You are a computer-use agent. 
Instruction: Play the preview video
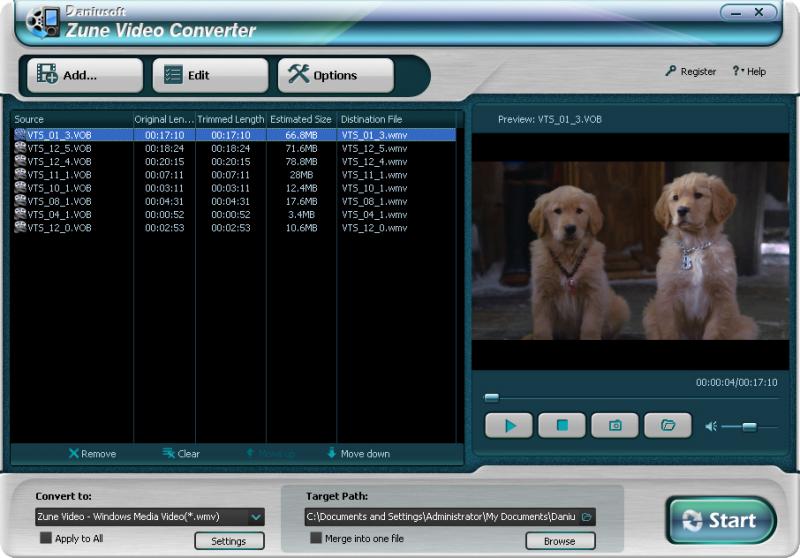click(510, 425)
